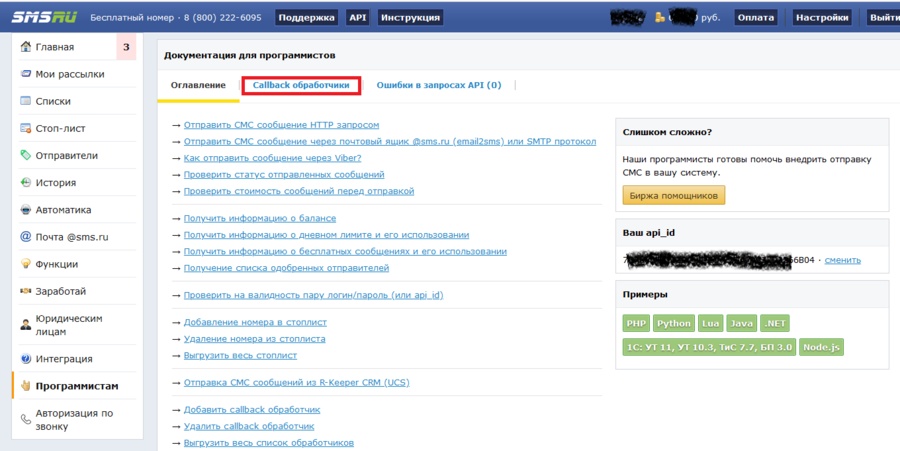Screen dimensions: 900x451
Task: Click the home icon next to Главная
Action: 25,47
